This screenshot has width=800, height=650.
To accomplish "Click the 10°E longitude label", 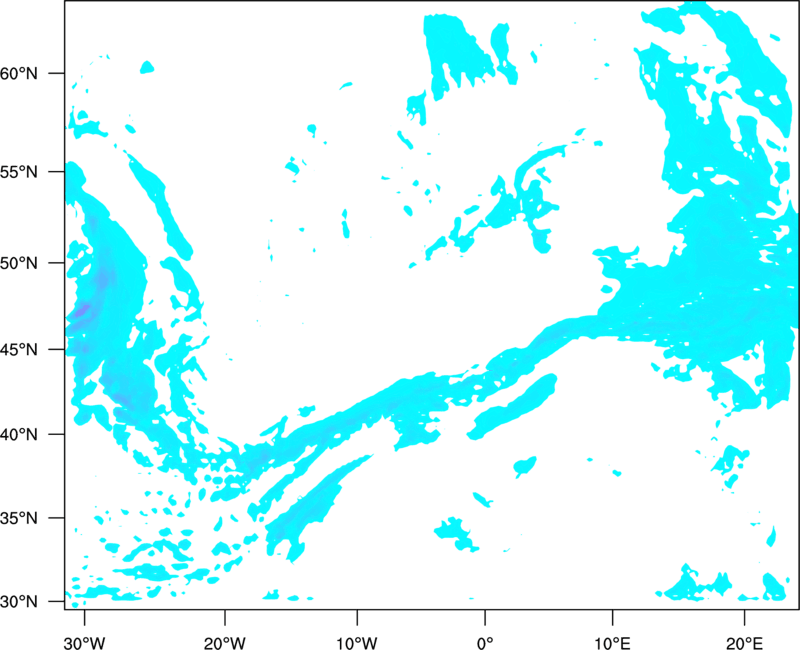I will coord(612,643).
